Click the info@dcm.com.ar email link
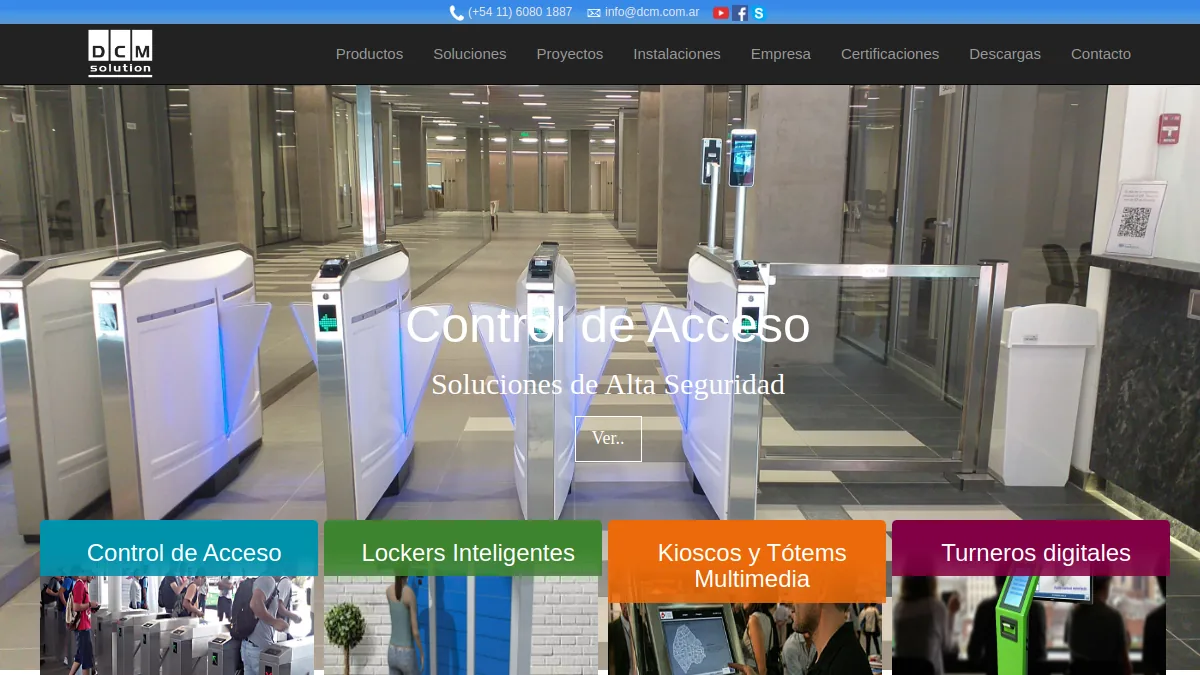The height and width of the screenshot is (675, 1200). click(x=652, y=12)
